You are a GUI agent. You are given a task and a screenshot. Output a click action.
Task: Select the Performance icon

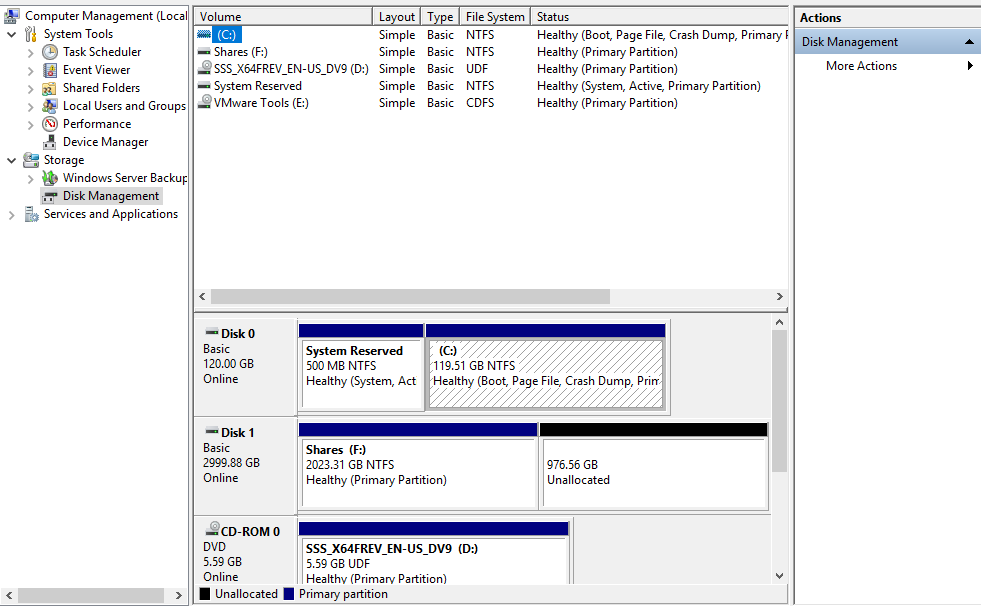tap(50, 124)
